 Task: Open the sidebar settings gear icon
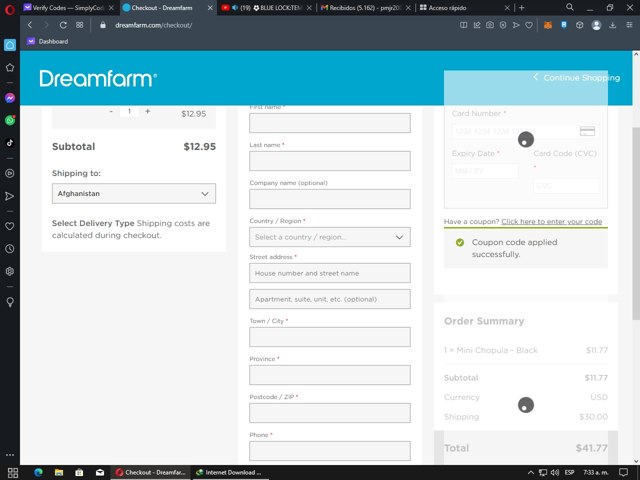pyautogui.click(x=10, y=271)
